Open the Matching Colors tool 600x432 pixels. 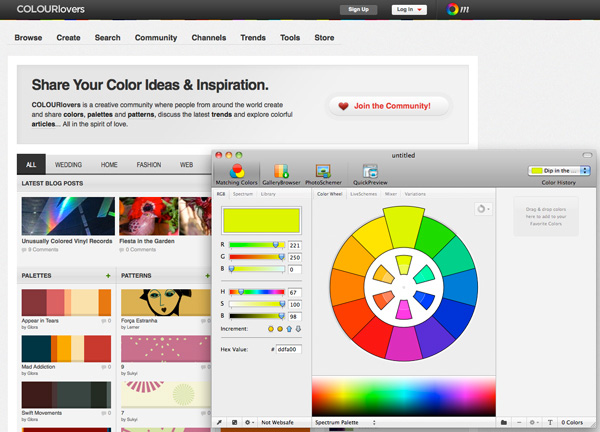pyautogui.click(x=236, y=174)
